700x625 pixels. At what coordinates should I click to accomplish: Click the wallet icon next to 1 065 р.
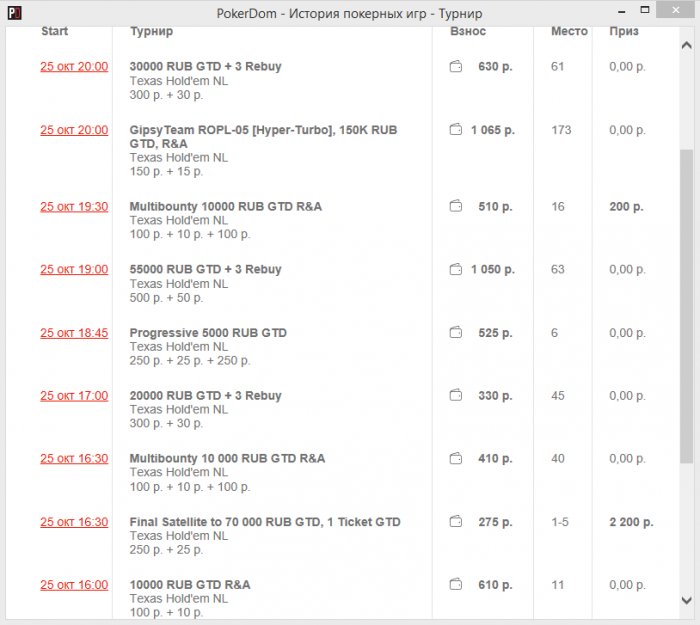tap(456, 130)
